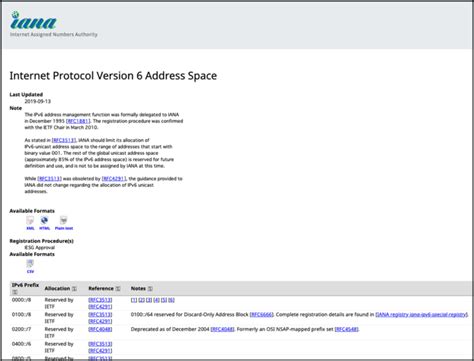Open RFC3513 reference in 0000::/8 row
474x361 pixels.
tap(100, 300)
